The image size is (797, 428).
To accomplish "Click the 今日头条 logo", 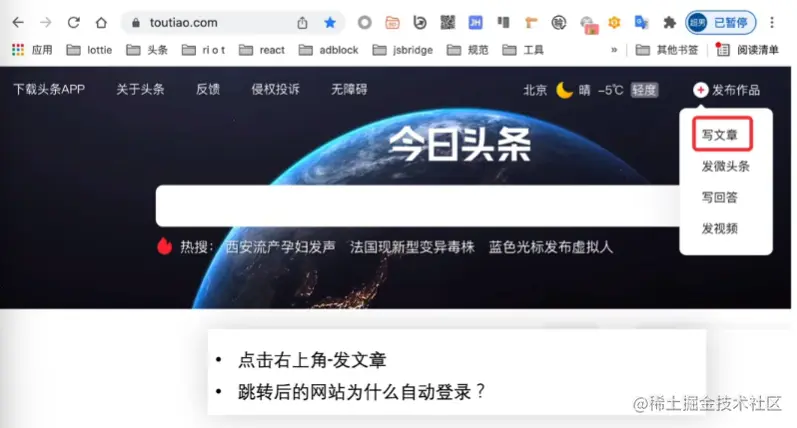I will 460,144.
